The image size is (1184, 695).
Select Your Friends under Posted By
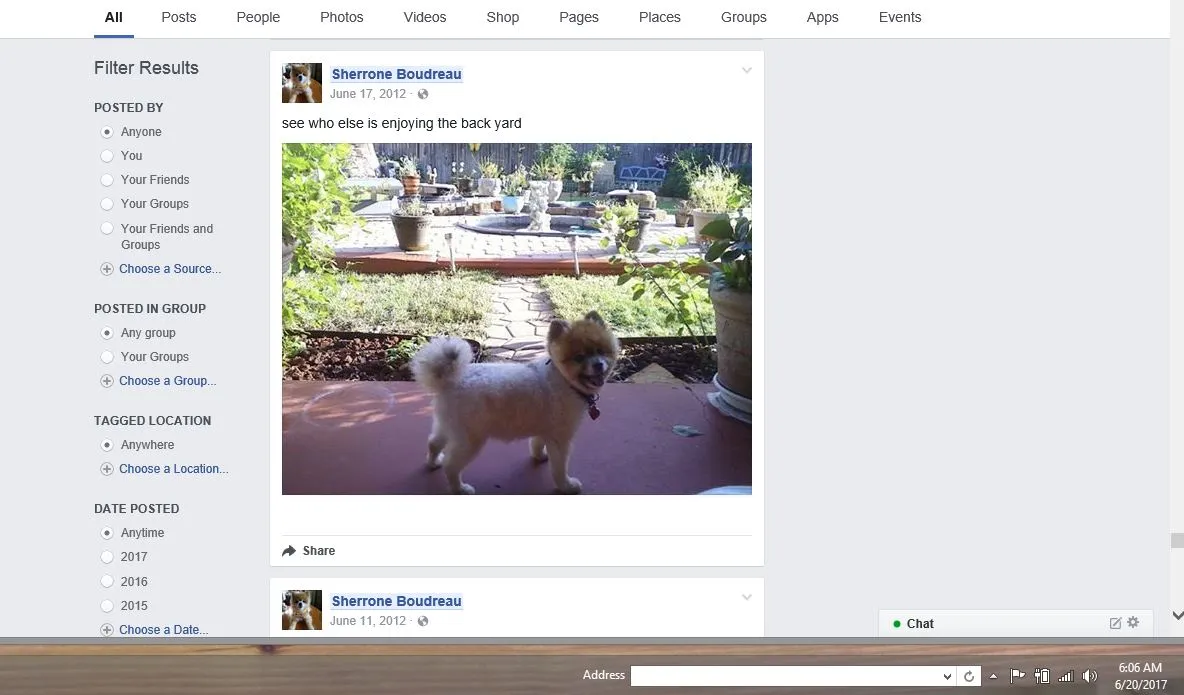coord(107,180)
